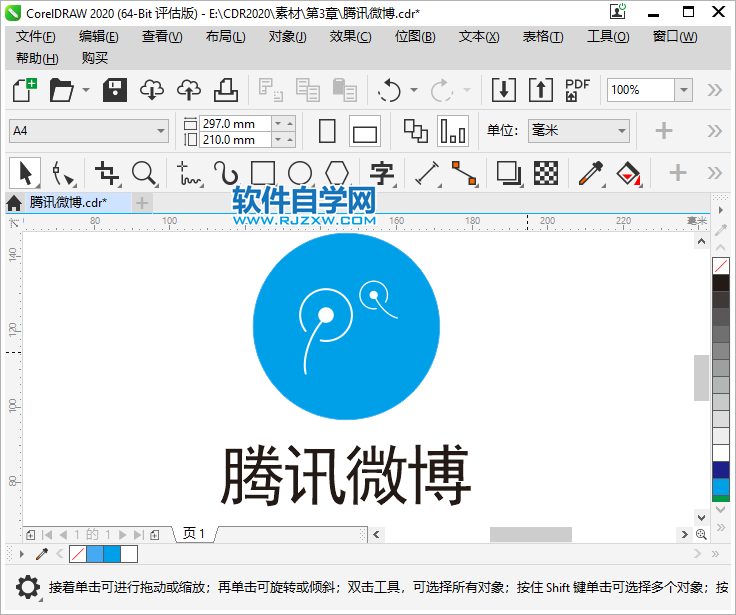The width and height of the screenshot is (736, 615).
Task: Select the Artistic Media tool
Action: click(x=226, y=173)
